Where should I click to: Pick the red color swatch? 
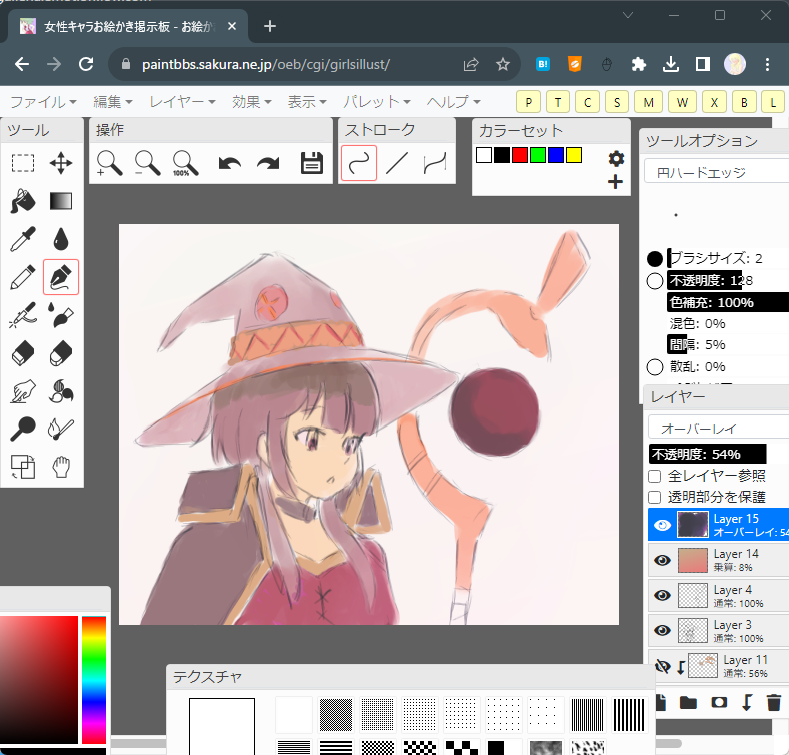click(520, 155)
